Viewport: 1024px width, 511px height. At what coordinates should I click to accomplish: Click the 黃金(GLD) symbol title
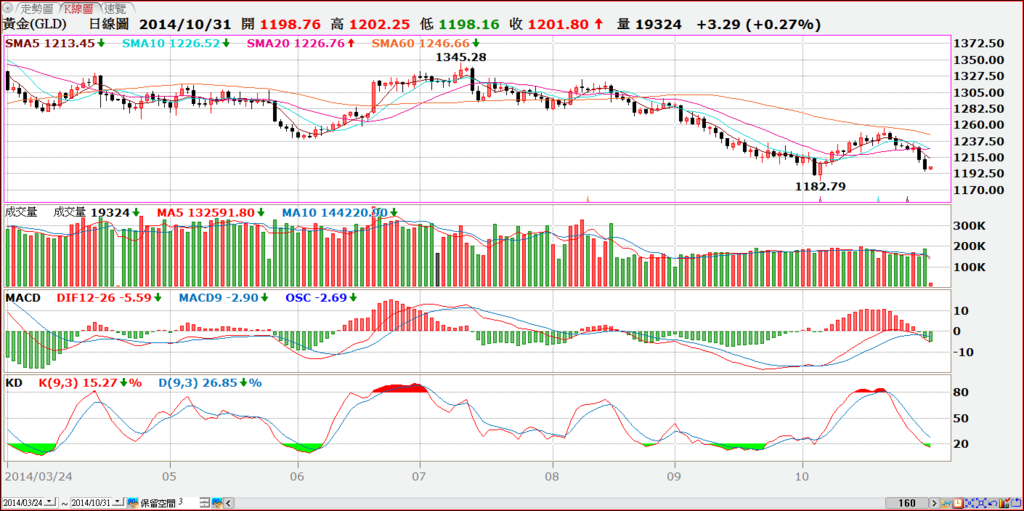pos(36,25)
